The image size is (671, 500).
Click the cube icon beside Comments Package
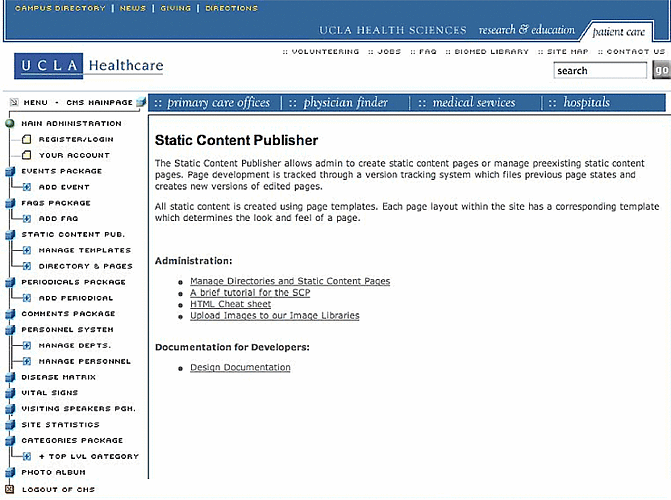10,314
